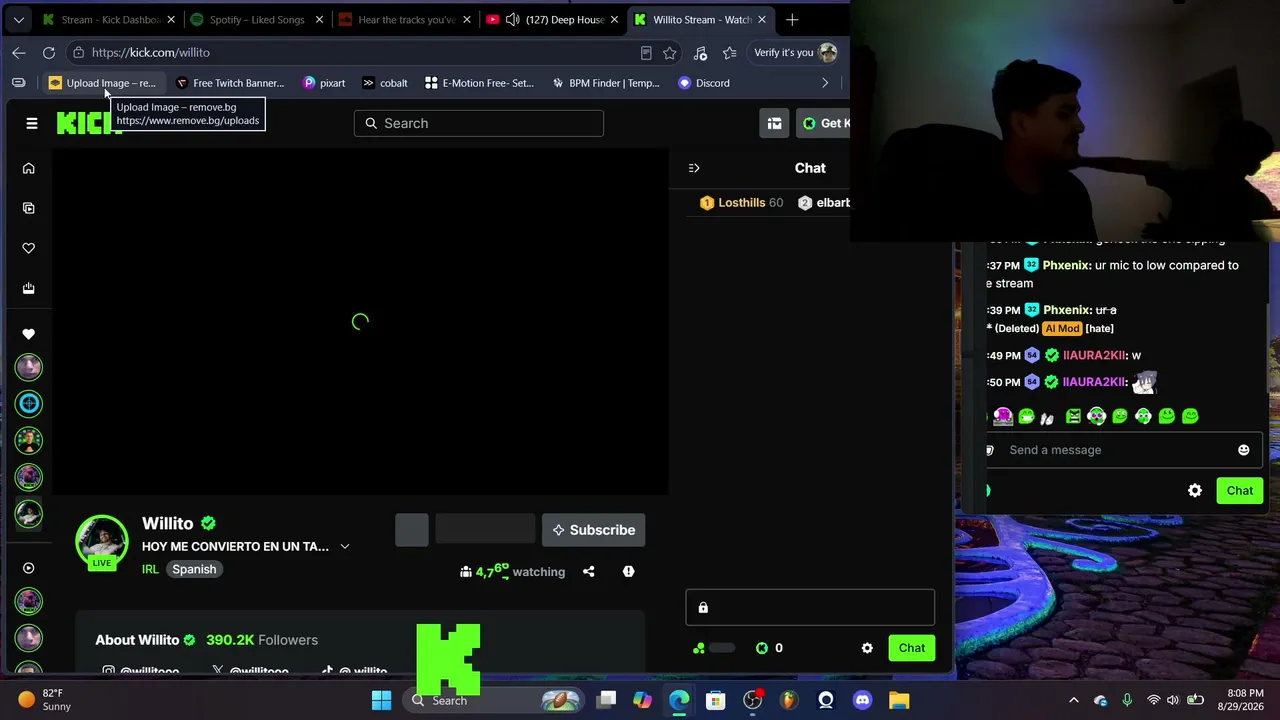Click the Kick search box
Viewport: 1280px width, 720px height.
[x=479, y=123]
